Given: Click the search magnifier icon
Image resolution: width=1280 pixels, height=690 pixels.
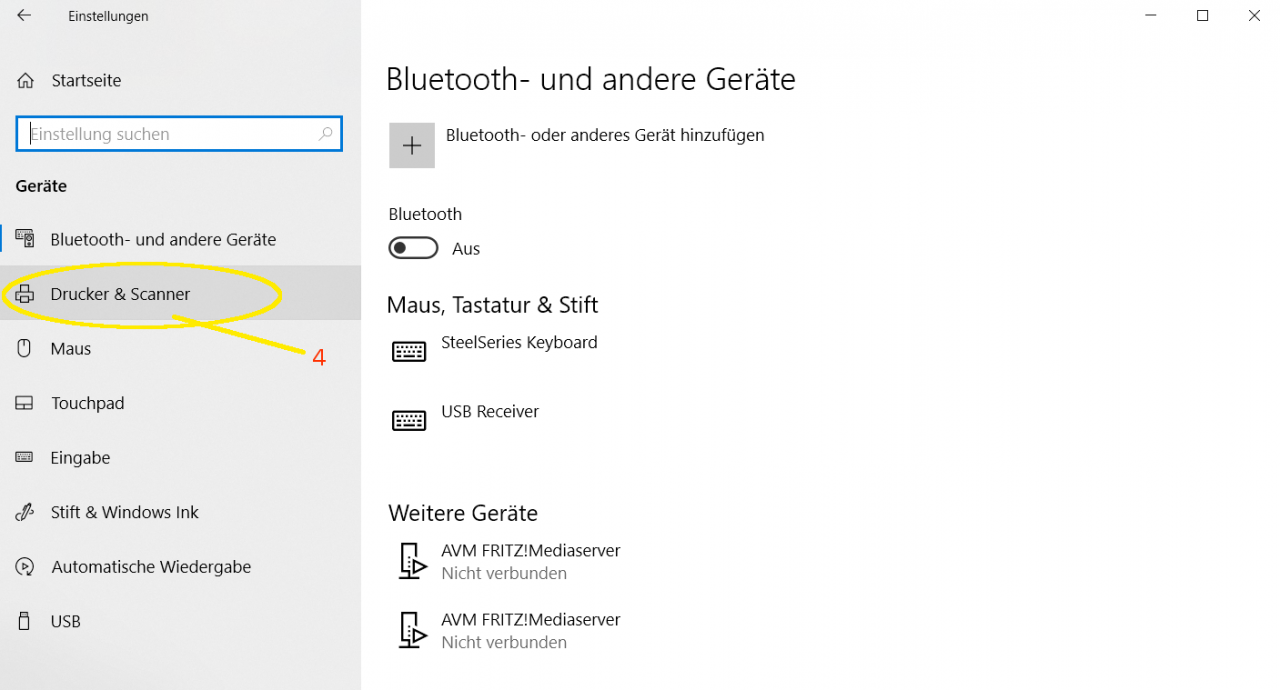Looking at the screenshot, I should (325, 134).
